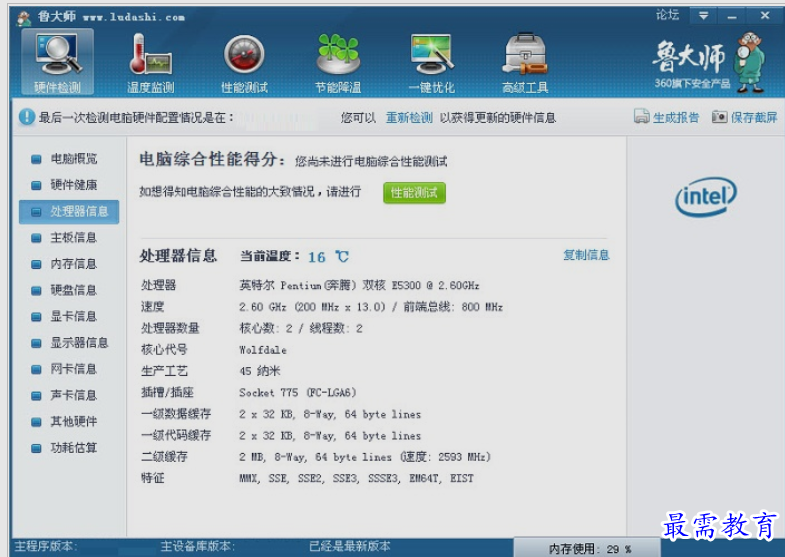
Task: Click the green 性能测试 button
Action: coord(415,193)
